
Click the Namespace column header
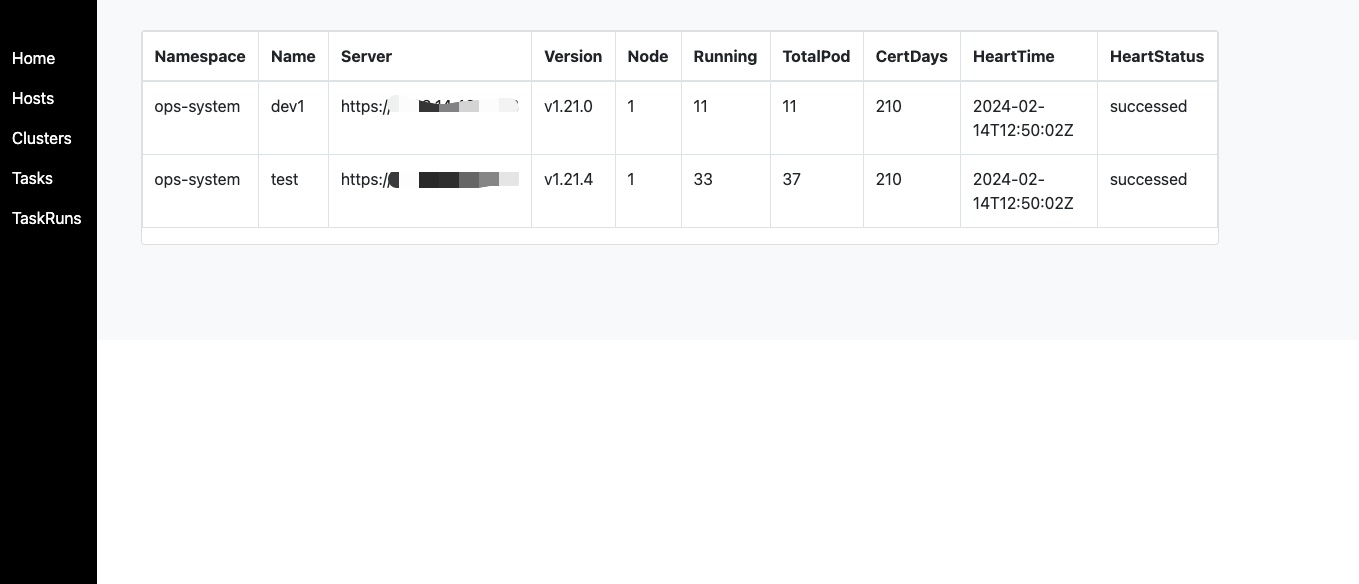pyautogui.click(x=200, y=56)
